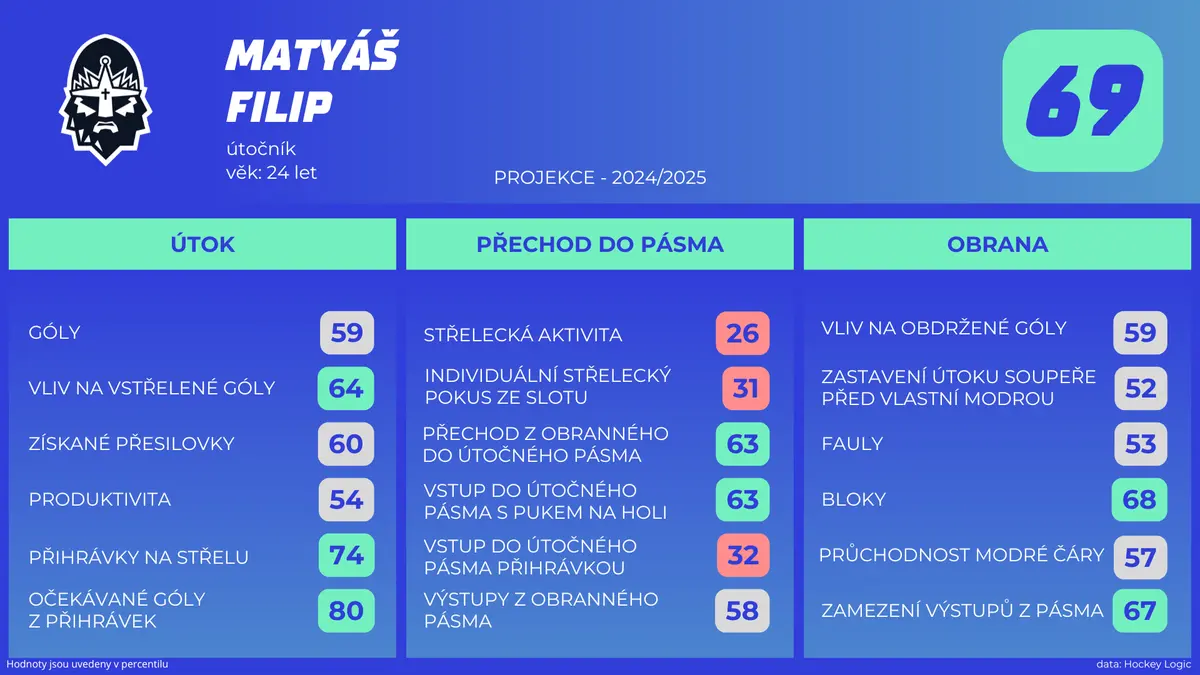Viewport: 1200px width, 675px height.
Task: Click the red 31 slot attempt badge
Action: (745, 388)
